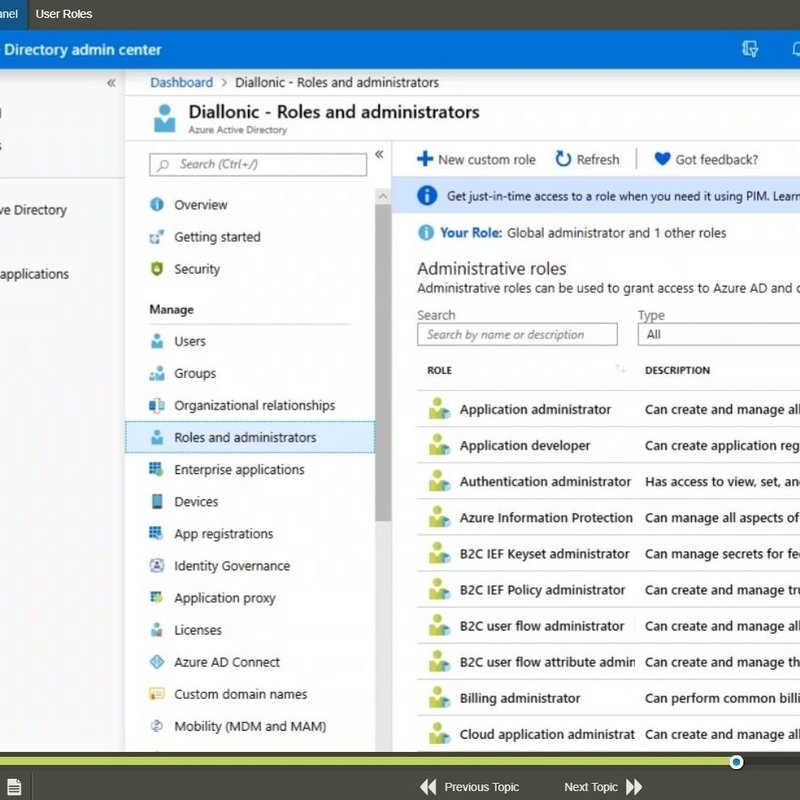Screen dimensions: 800x800
Task: Open the B2C user flow administrator role
Action: tap(542, 626)
